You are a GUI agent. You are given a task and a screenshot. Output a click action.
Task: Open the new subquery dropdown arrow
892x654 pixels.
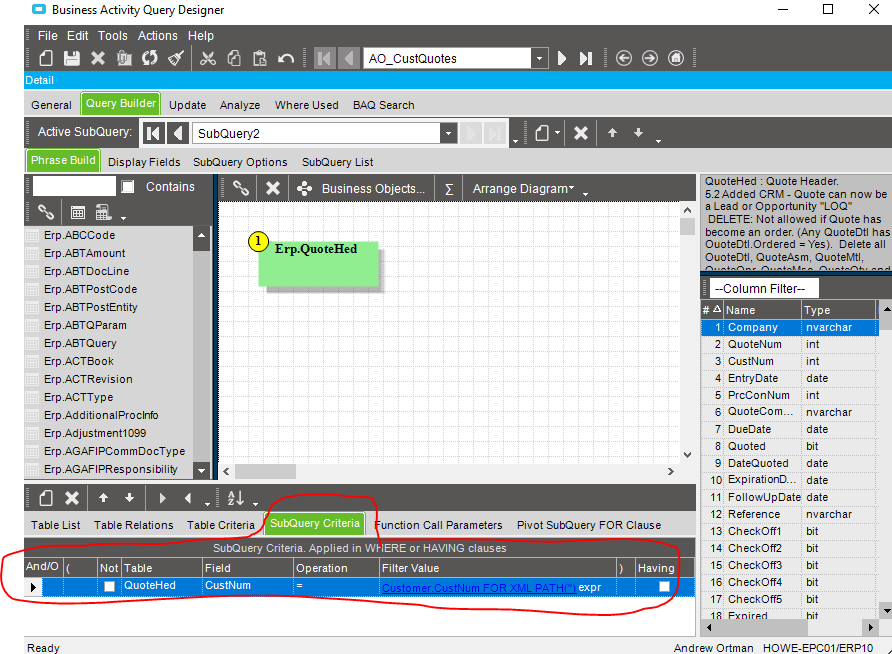[558, 133]
